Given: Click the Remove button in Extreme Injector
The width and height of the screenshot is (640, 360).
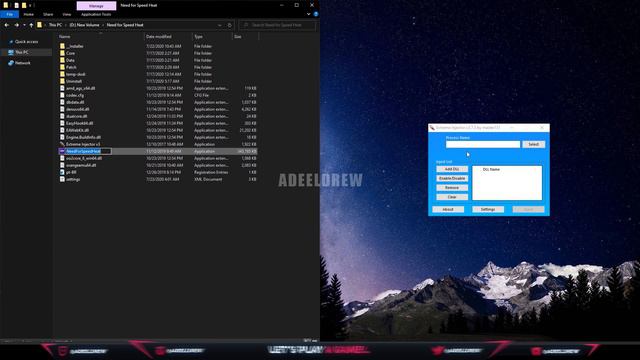Looking at the screenshot, I should pos(452,188).
